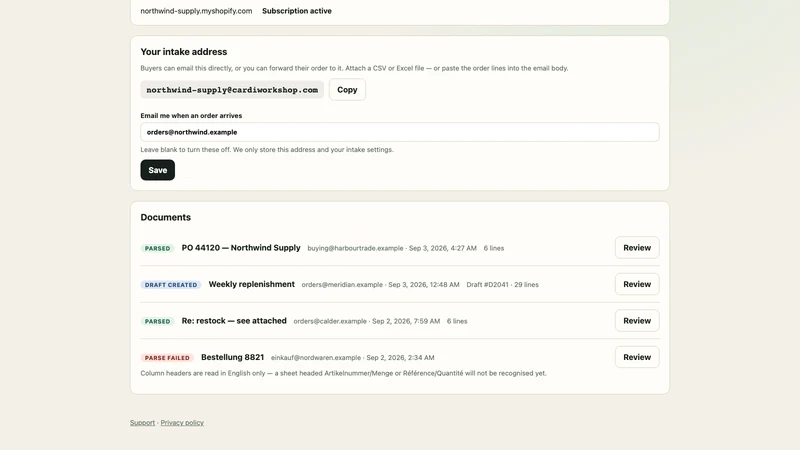Viewport: 800px width, 450px height.
Task: Review the Re: restock document
Action: (637, 321)
